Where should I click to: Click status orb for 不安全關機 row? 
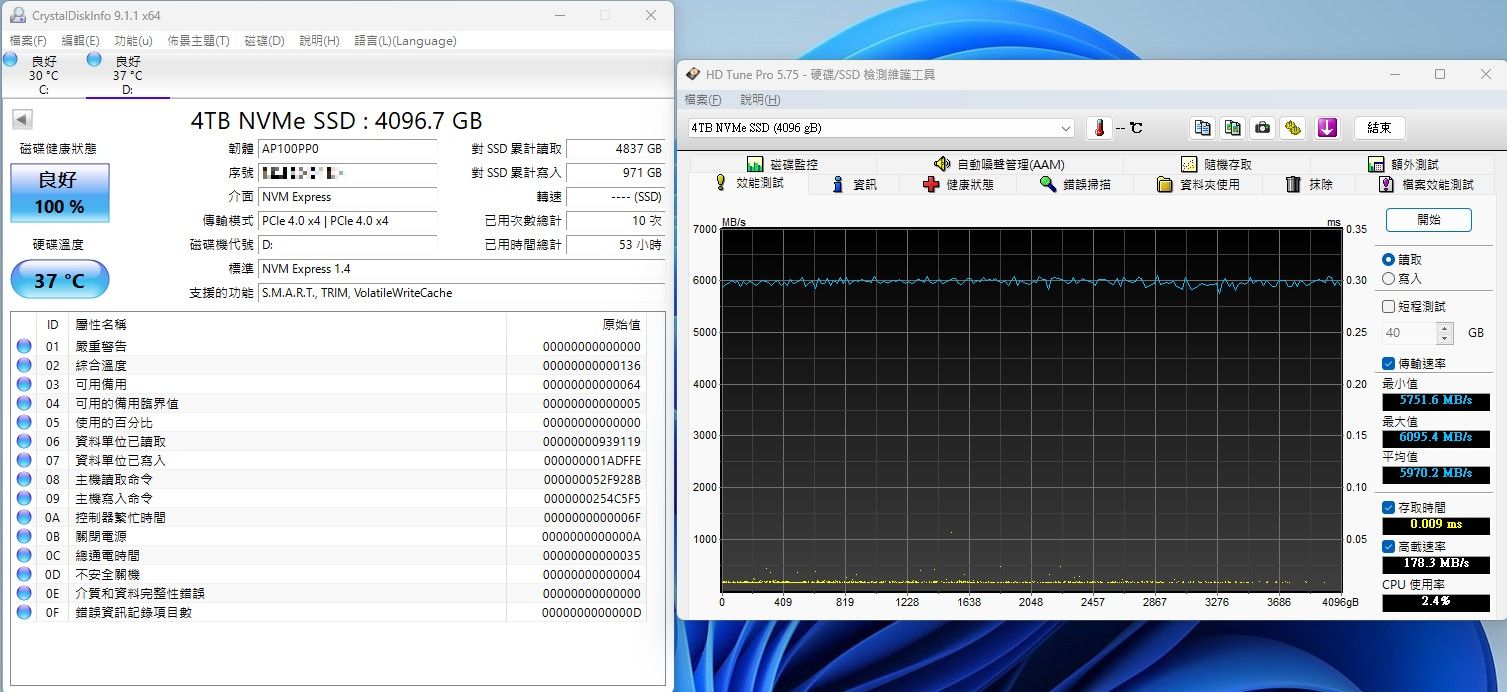point(24,574)
